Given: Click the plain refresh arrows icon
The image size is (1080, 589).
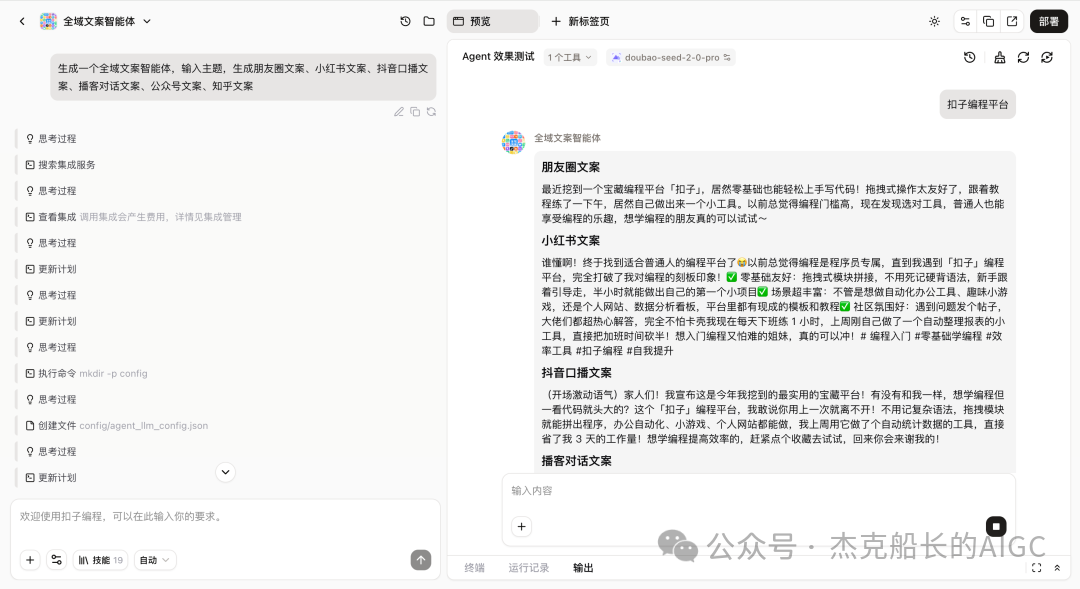Looking at the screenshot, I should (x=1023, y=58).
